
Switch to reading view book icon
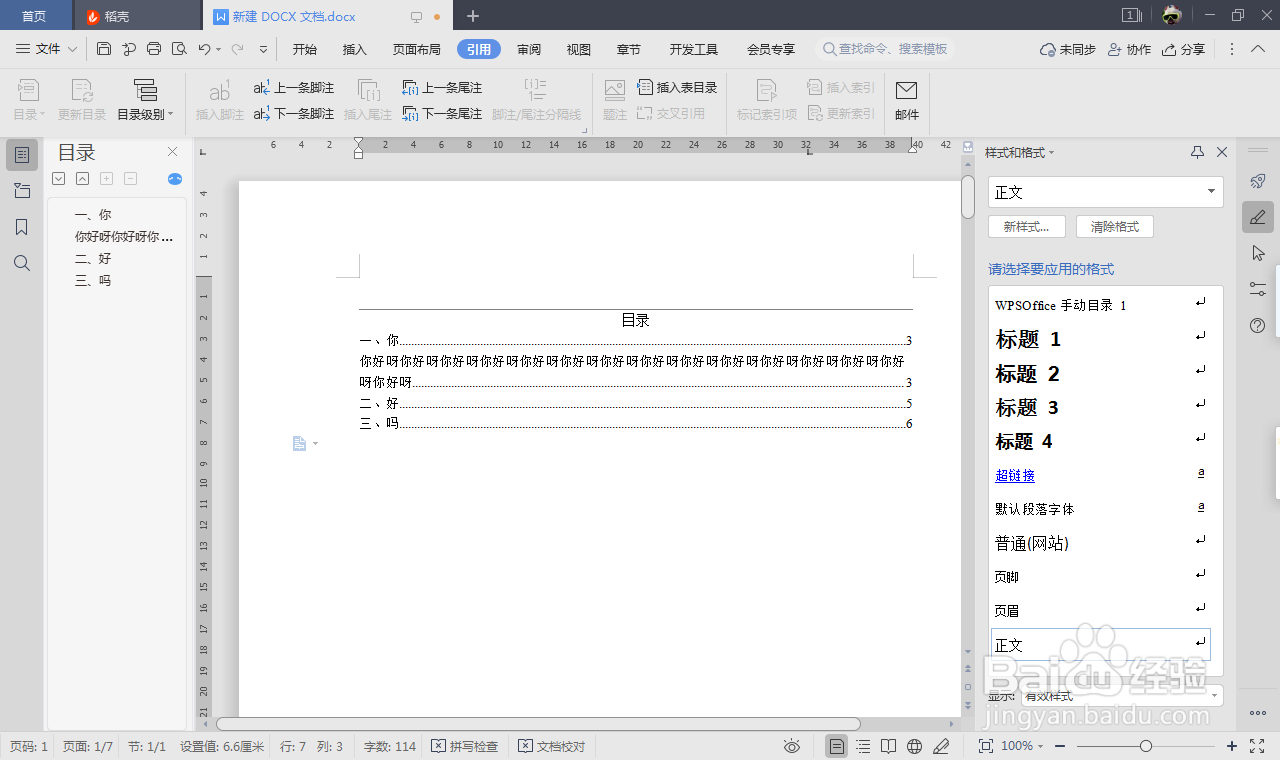tap(889, 746)
